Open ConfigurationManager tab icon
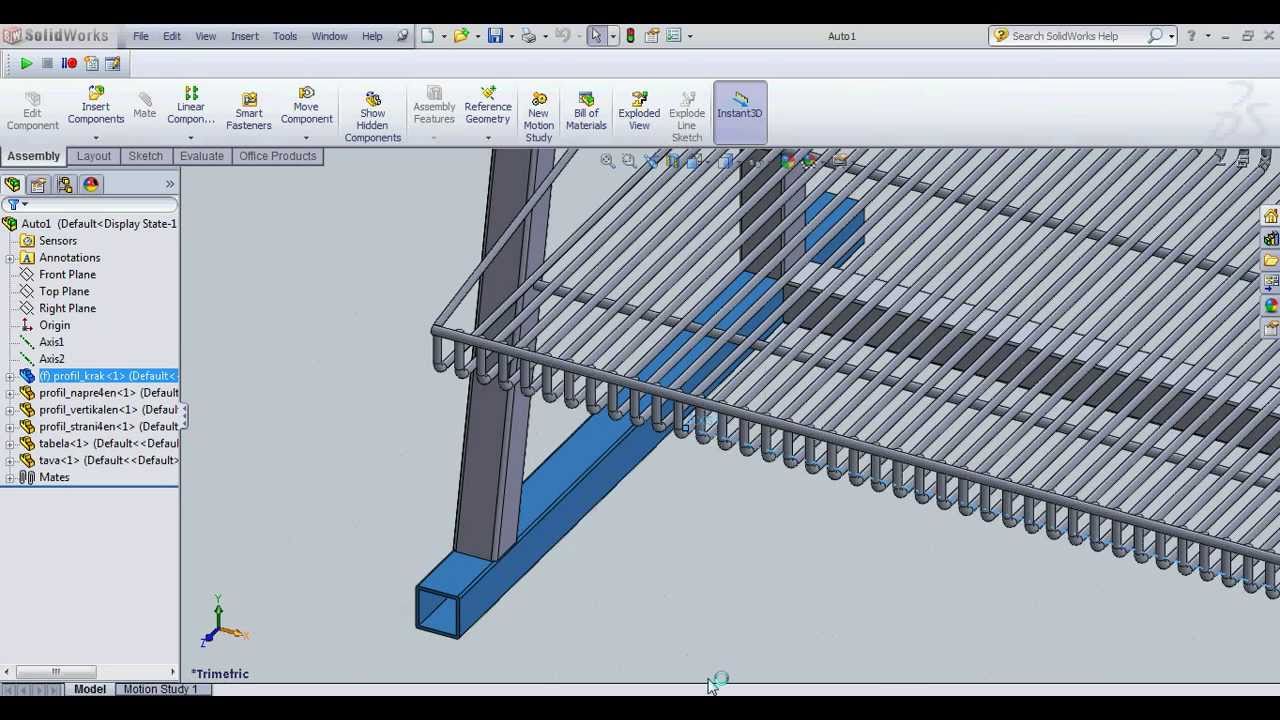1280x720 pixels. (65, 184)
